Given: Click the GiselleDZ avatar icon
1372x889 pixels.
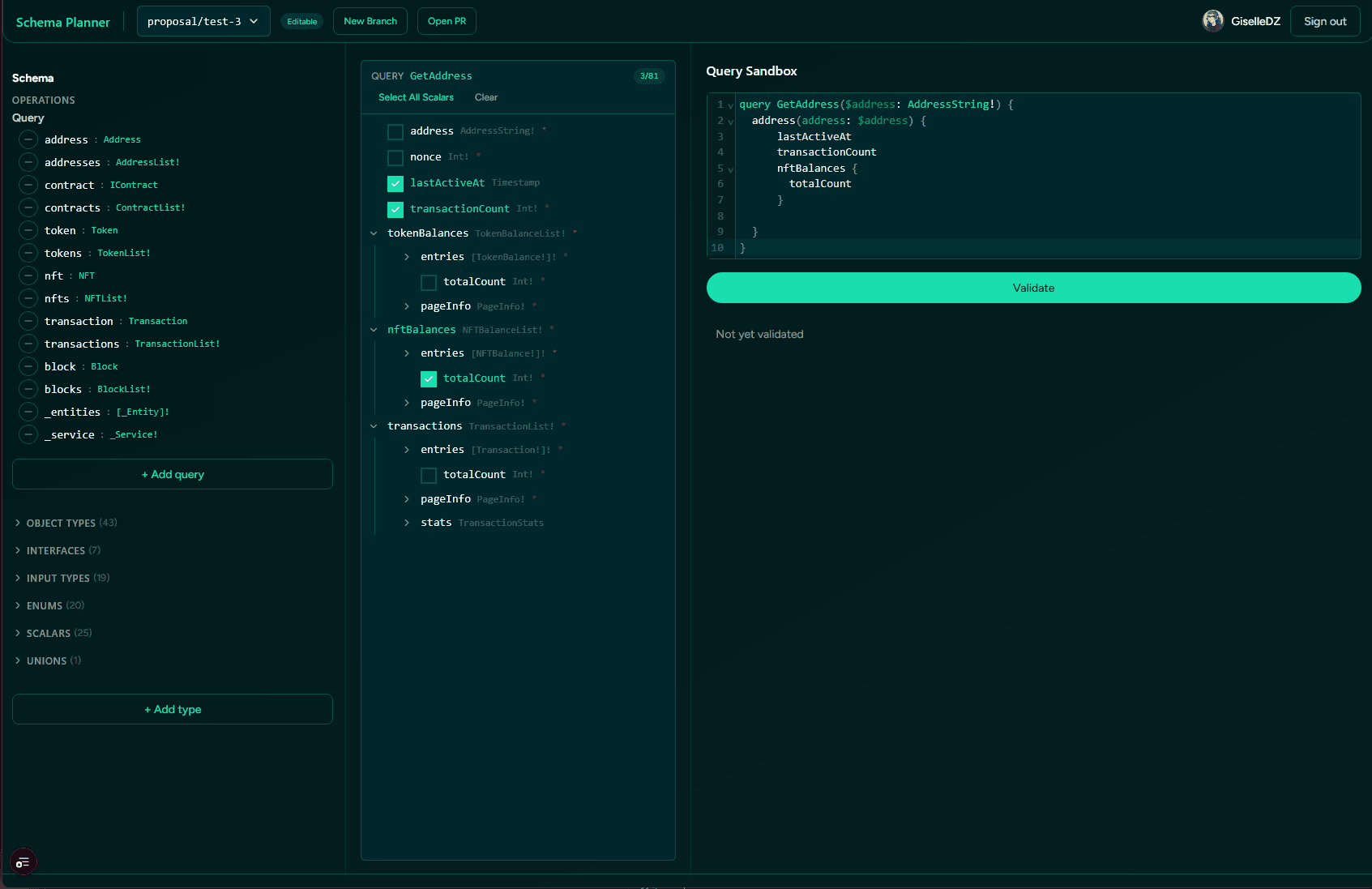Looking at the screenshot, I should pos(1212,20).
